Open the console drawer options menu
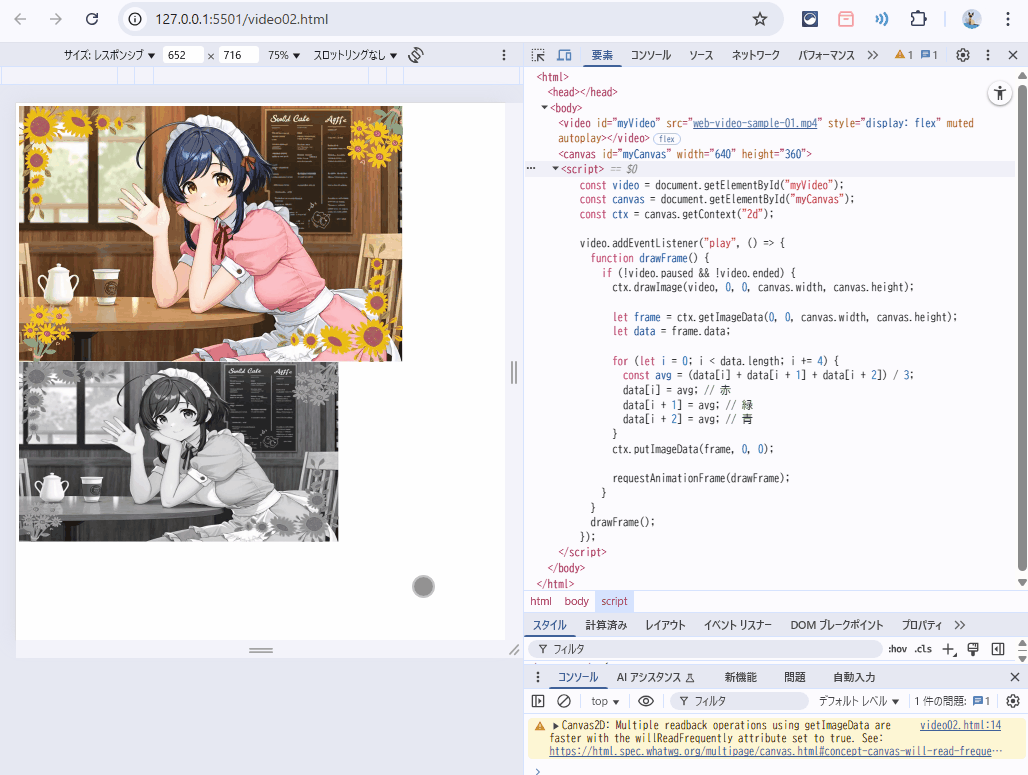The height and width of the screenshot is (775, 1028). click(x=538, y=677)
